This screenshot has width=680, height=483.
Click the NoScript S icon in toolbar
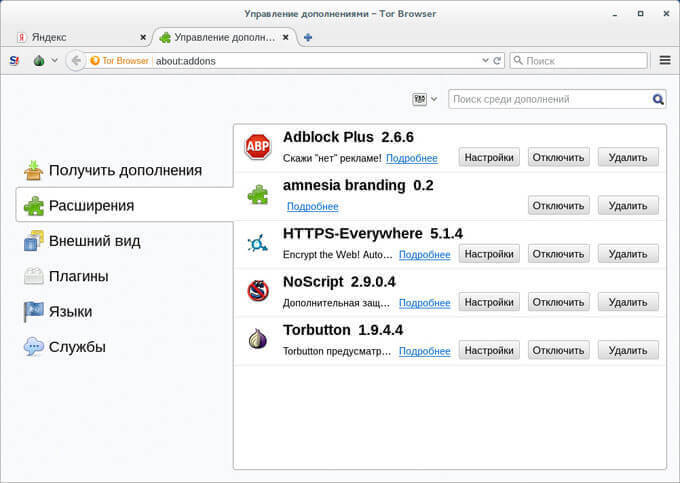14,61
